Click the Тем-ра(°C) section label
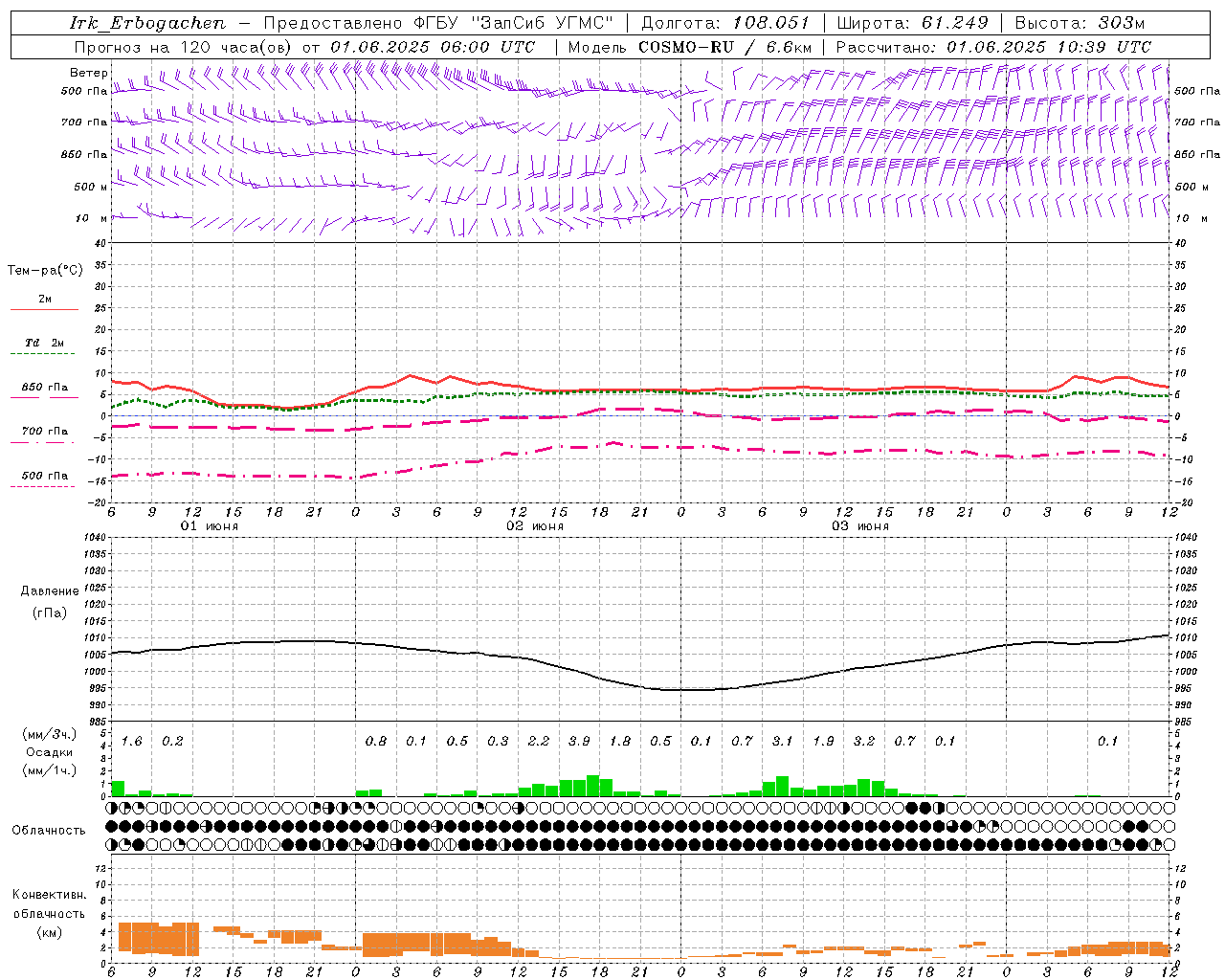1225x980 pixels. coord(45,271)
